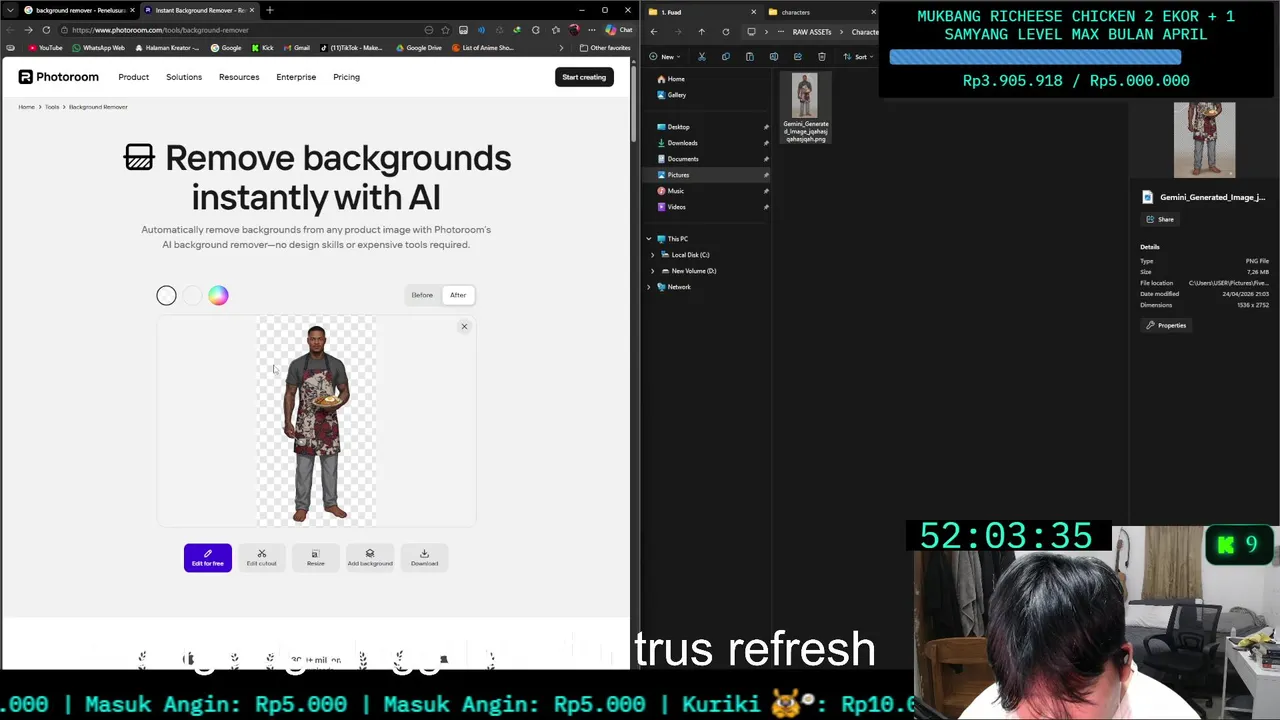
Task: Click the Share icon in File Explorer toolbar
Action: click(798, 57)
